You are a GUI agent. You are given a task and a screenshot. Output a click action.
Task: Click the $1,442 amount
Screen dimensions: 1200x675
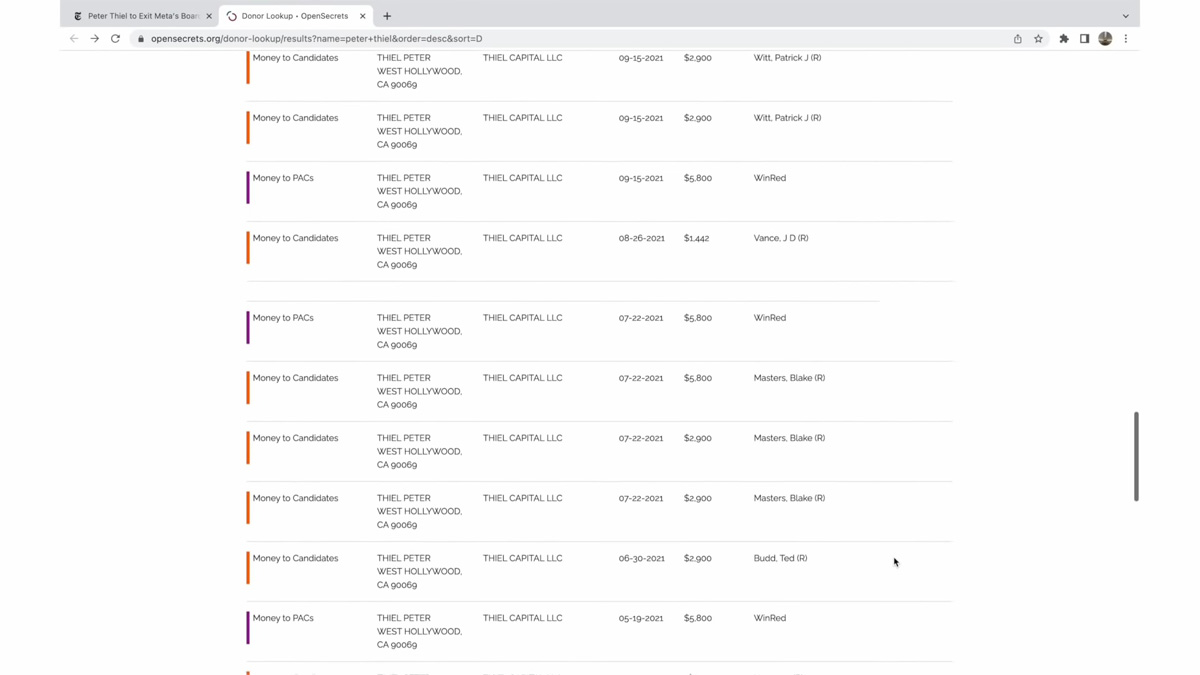(x=696, y=238)
